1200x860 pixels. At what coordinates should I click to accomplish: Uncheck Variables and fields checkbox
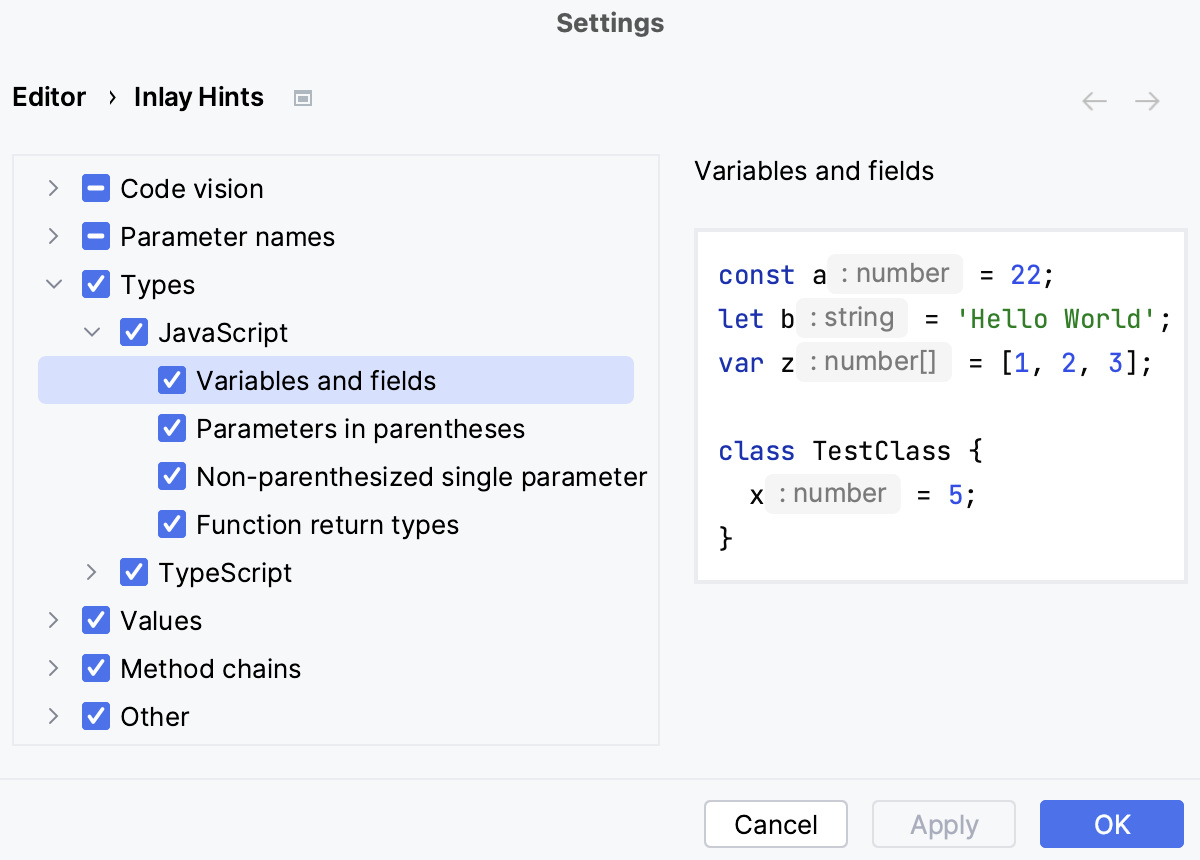point(172,381)
